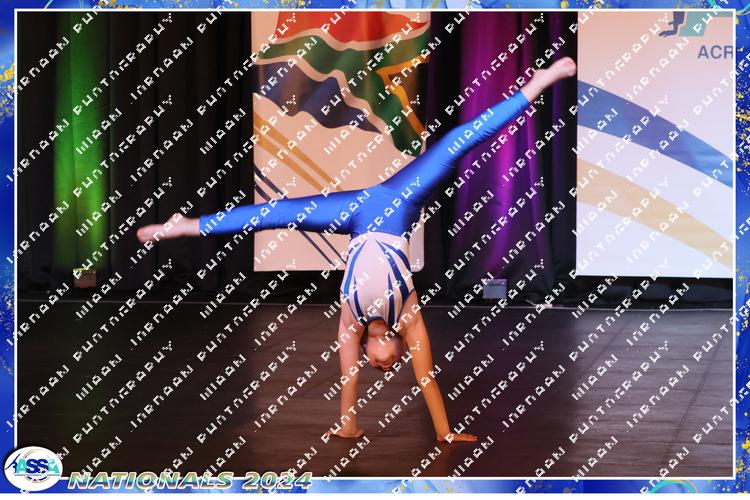Image resolution: width=750 pixels, height=500 pixels.
Task: Click the NATIONALS 2024 caption text
Action: (190, 480)
